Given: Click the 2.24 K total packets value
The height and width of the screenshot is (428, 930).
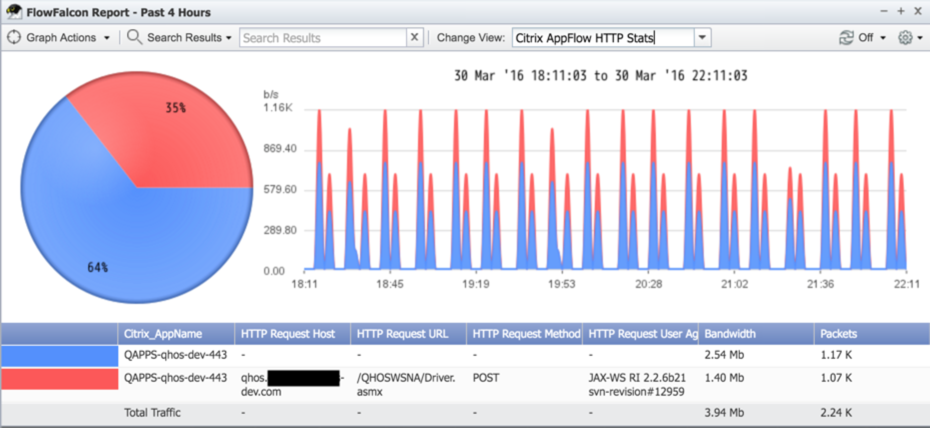Looking at the screenshot, I should coord(836,413).
